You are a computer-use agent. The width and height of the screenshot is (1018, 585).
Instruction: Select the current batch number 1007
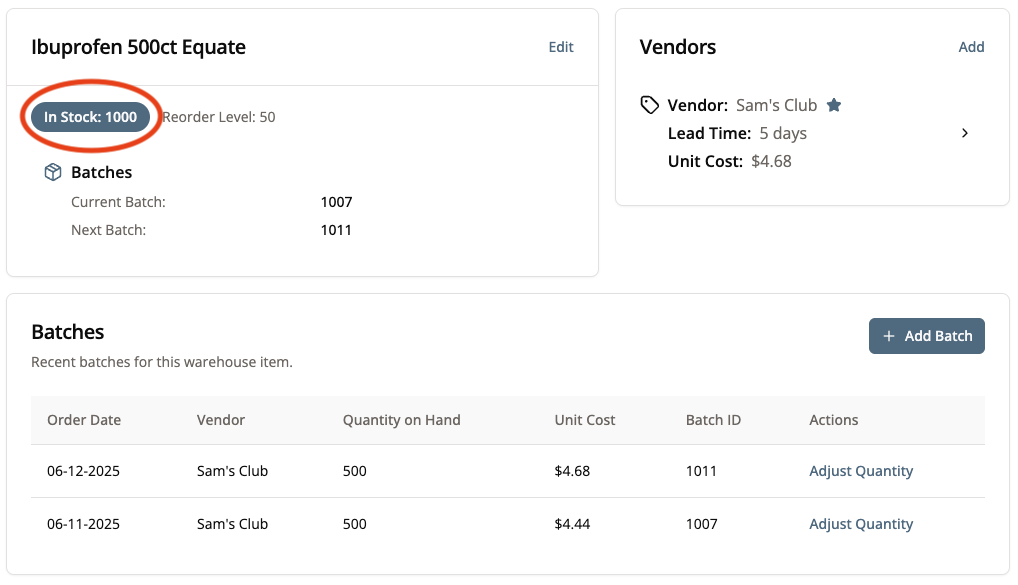point(336,202)
